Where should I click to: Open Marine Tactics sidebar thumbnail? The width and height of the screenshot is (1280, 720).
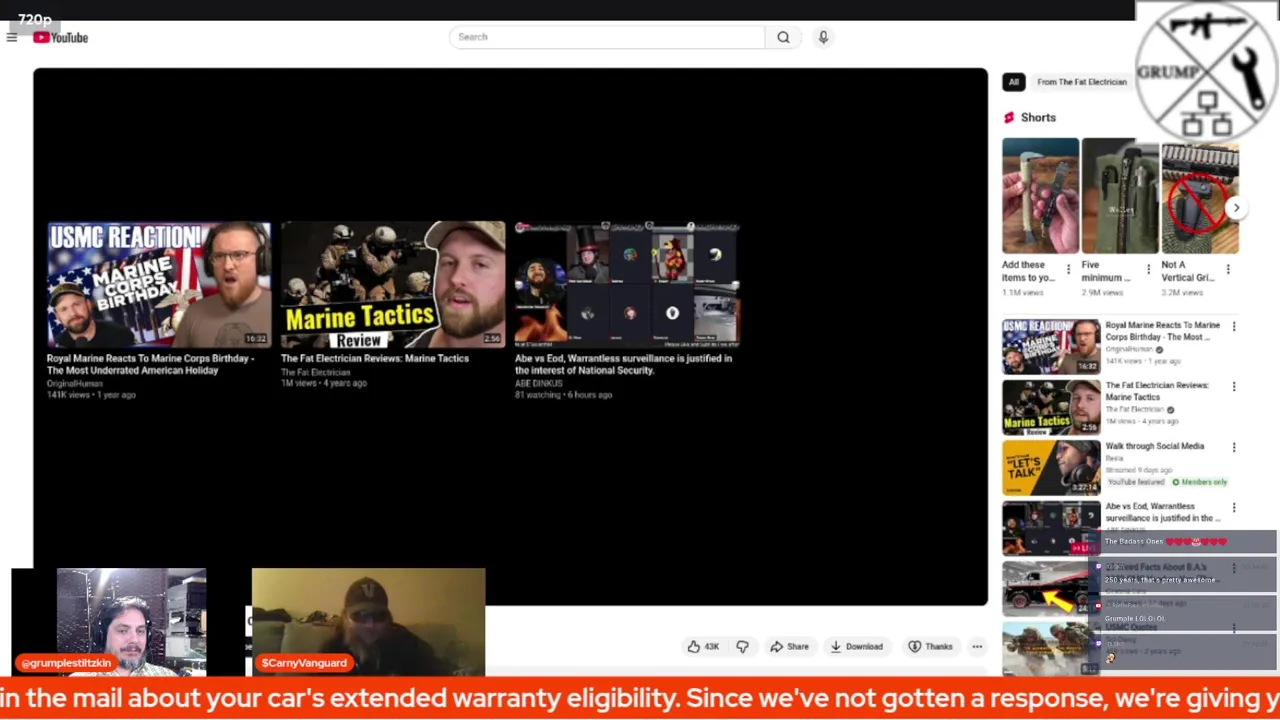(x=1051, y=407)
